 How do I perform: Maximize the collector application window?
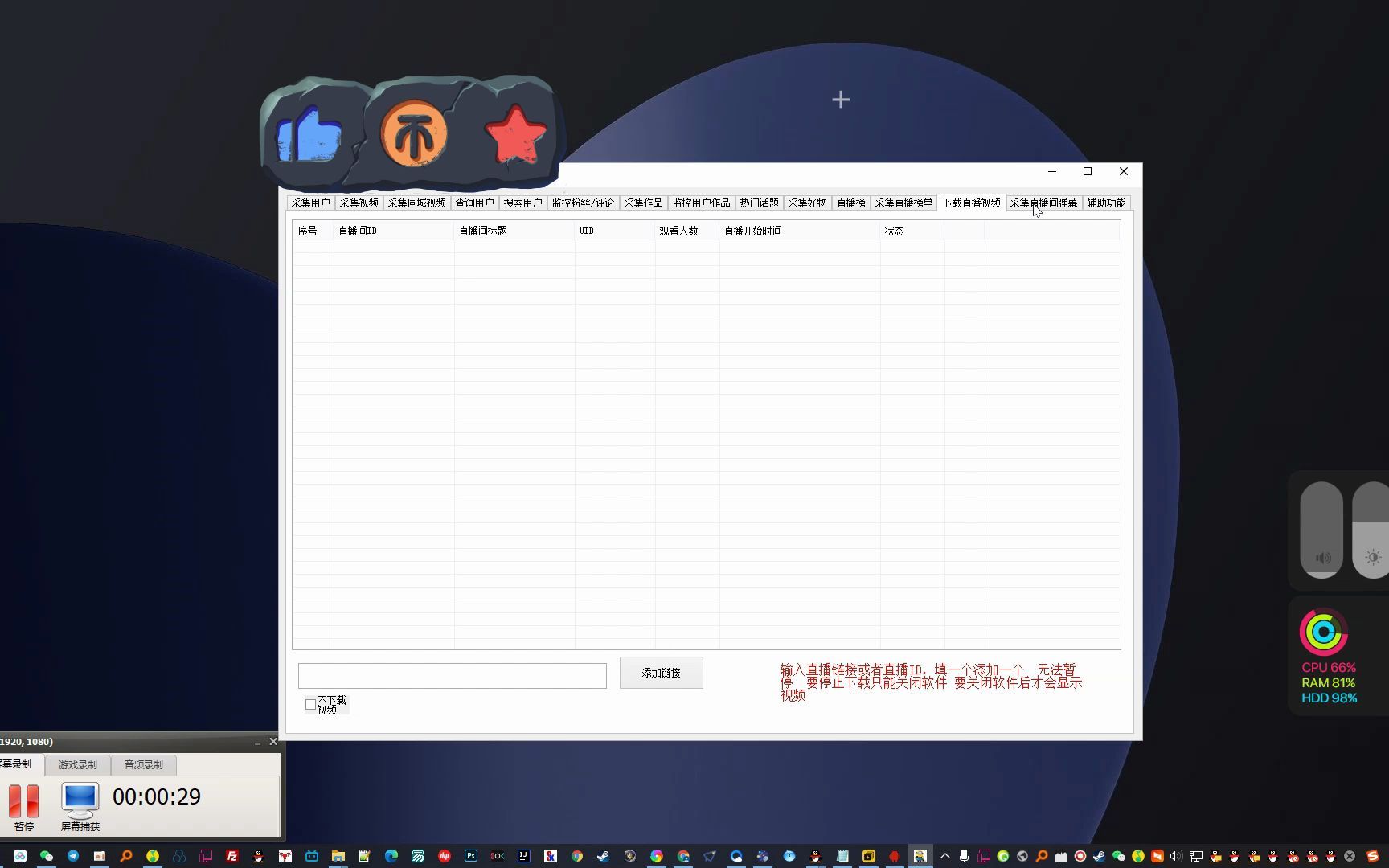tap(1088, 171)
